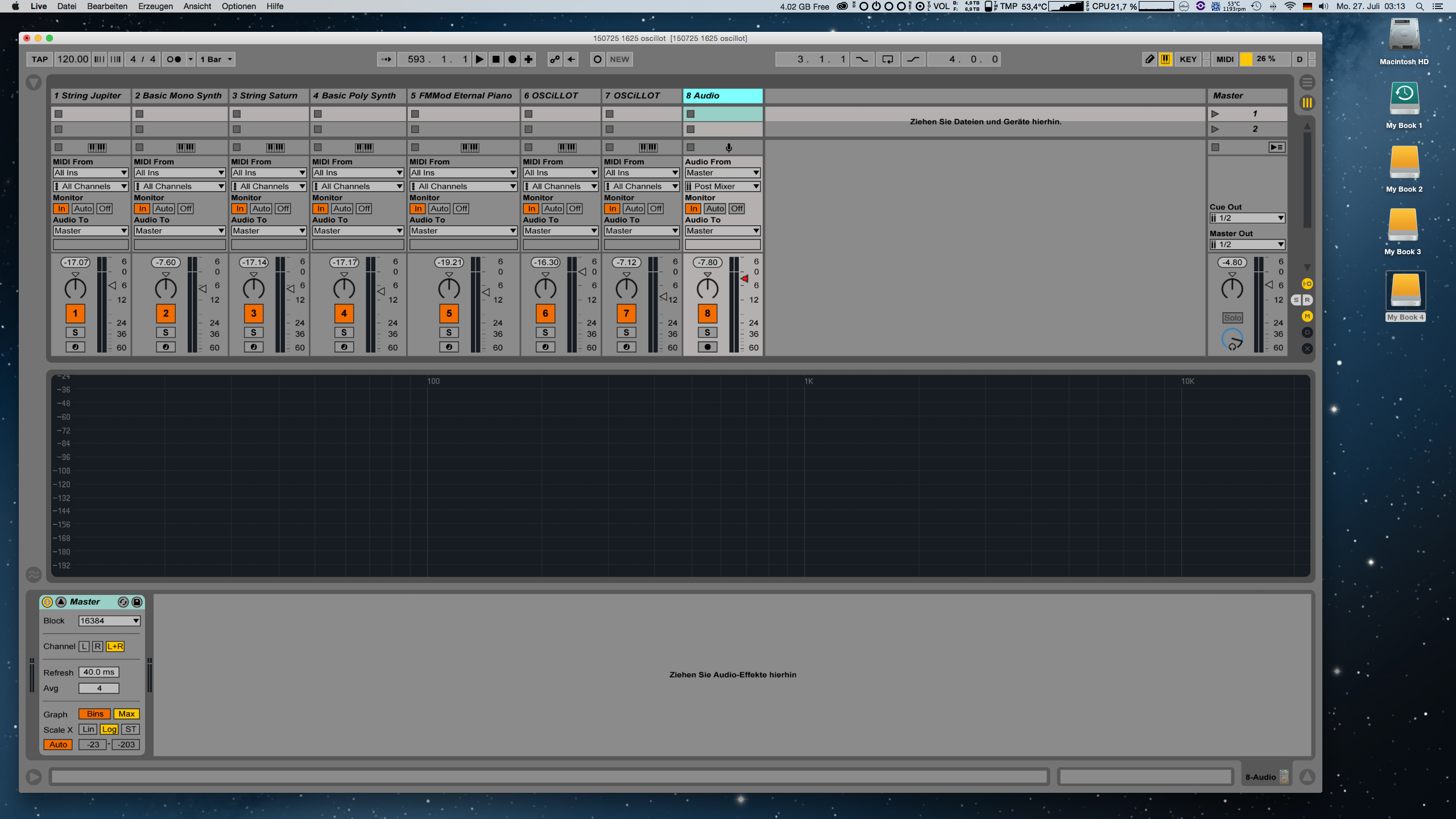This screenshot has width=1456, height=819.
Task: Click the Follow arrow button in transport
Action: coord(387,59)
